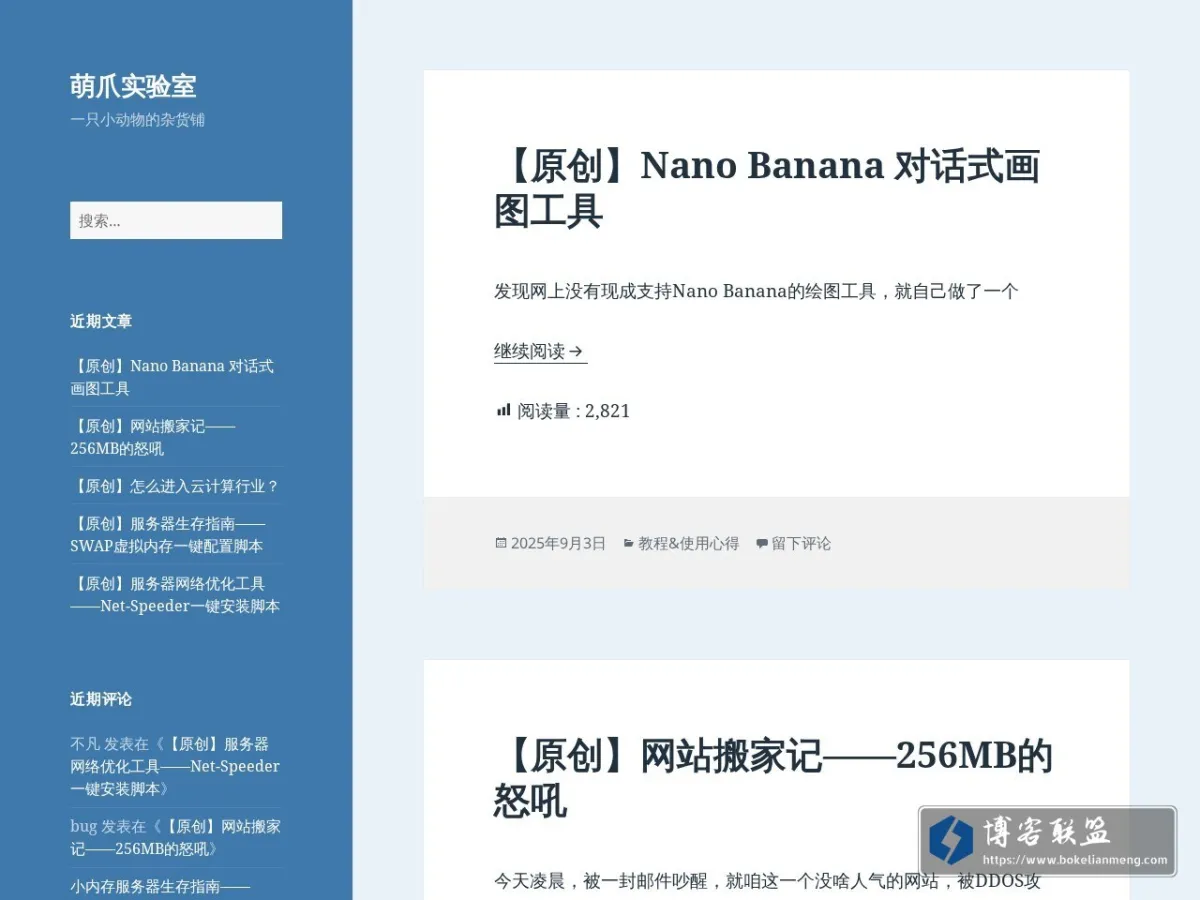Open the 萌爪实验室 site title link
Viewport: 1200px width, 900px height.
point(133,86)
